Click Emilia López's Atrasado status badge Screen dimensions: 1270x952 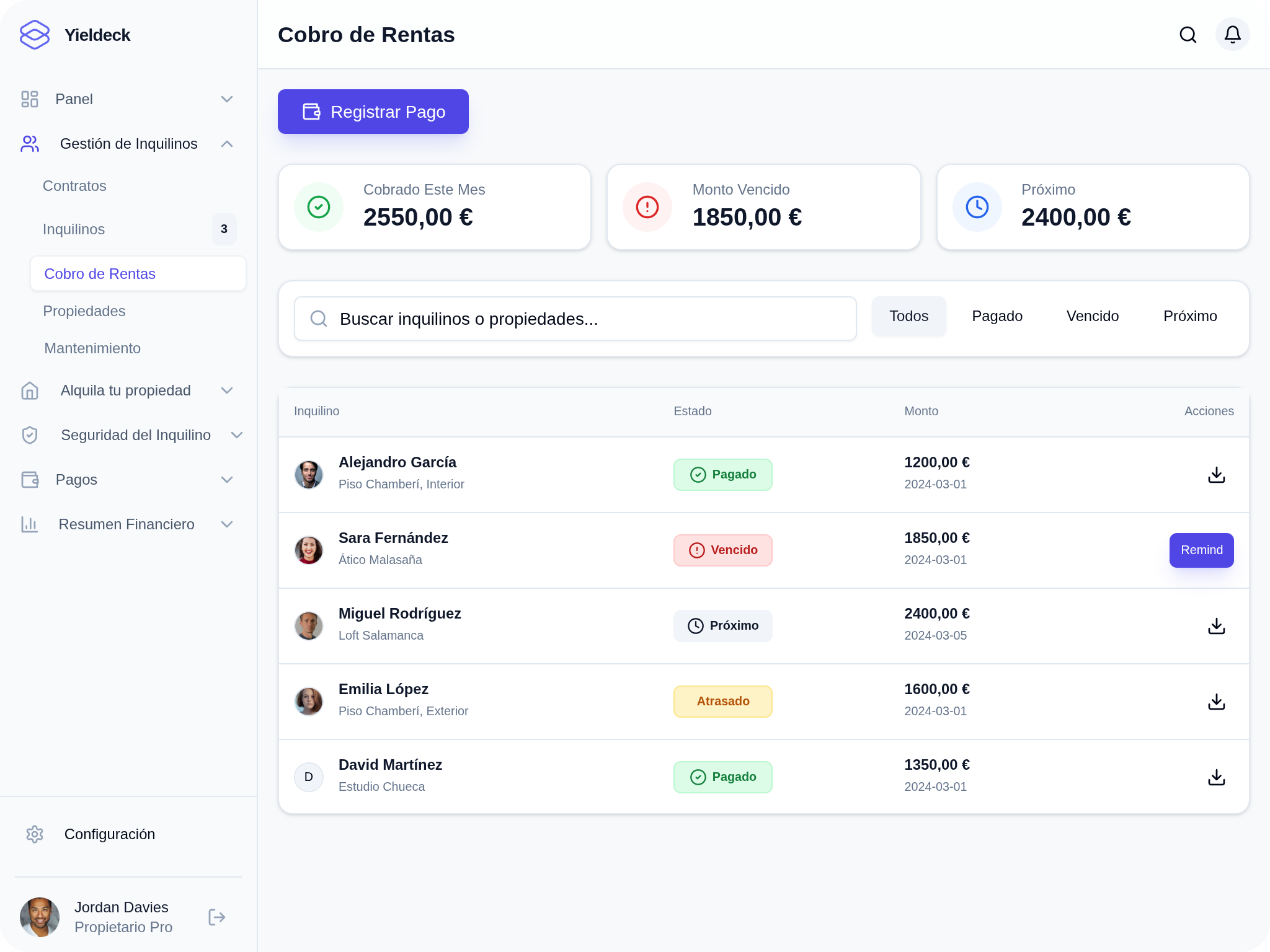tap(722, 701)
